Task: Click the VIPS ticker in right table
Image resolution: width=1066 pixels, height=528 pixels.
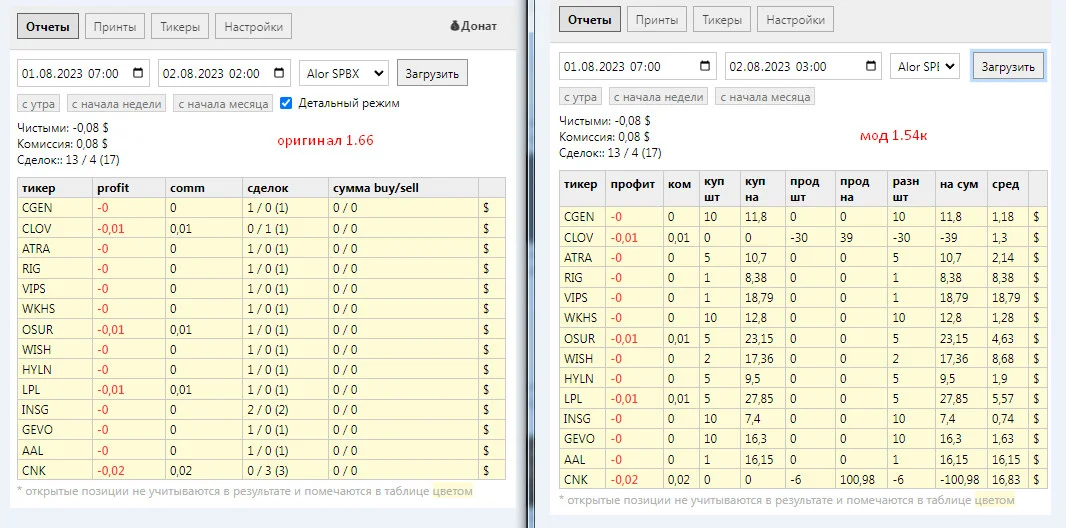Action: 576,298
